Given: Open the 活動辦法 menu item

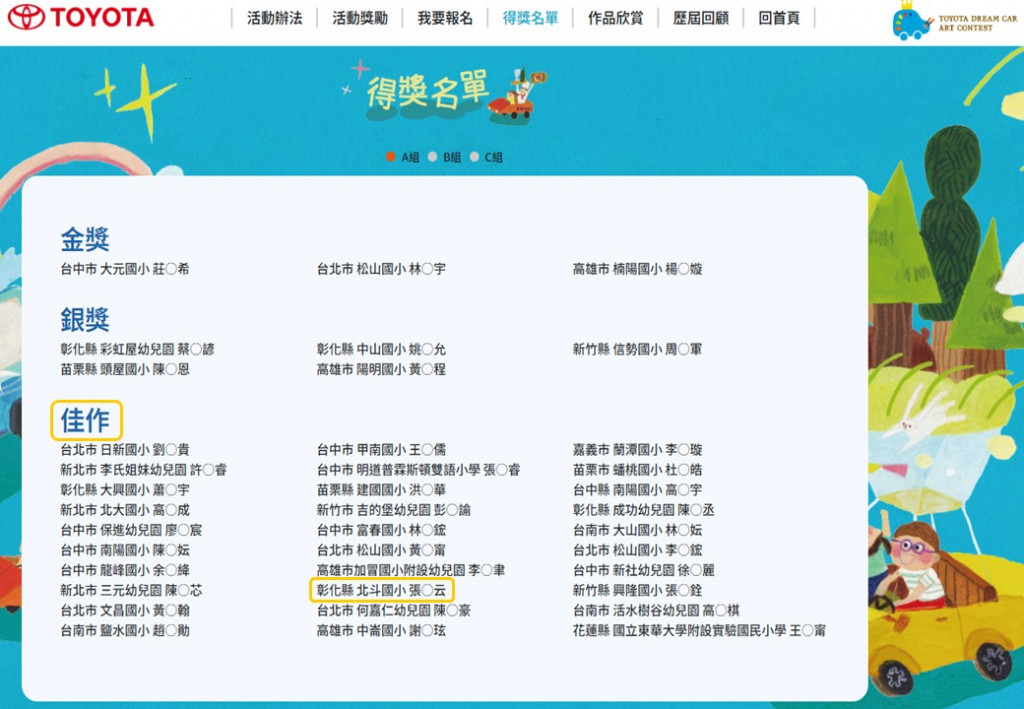Looking at the screenshot, I should 274,18.
